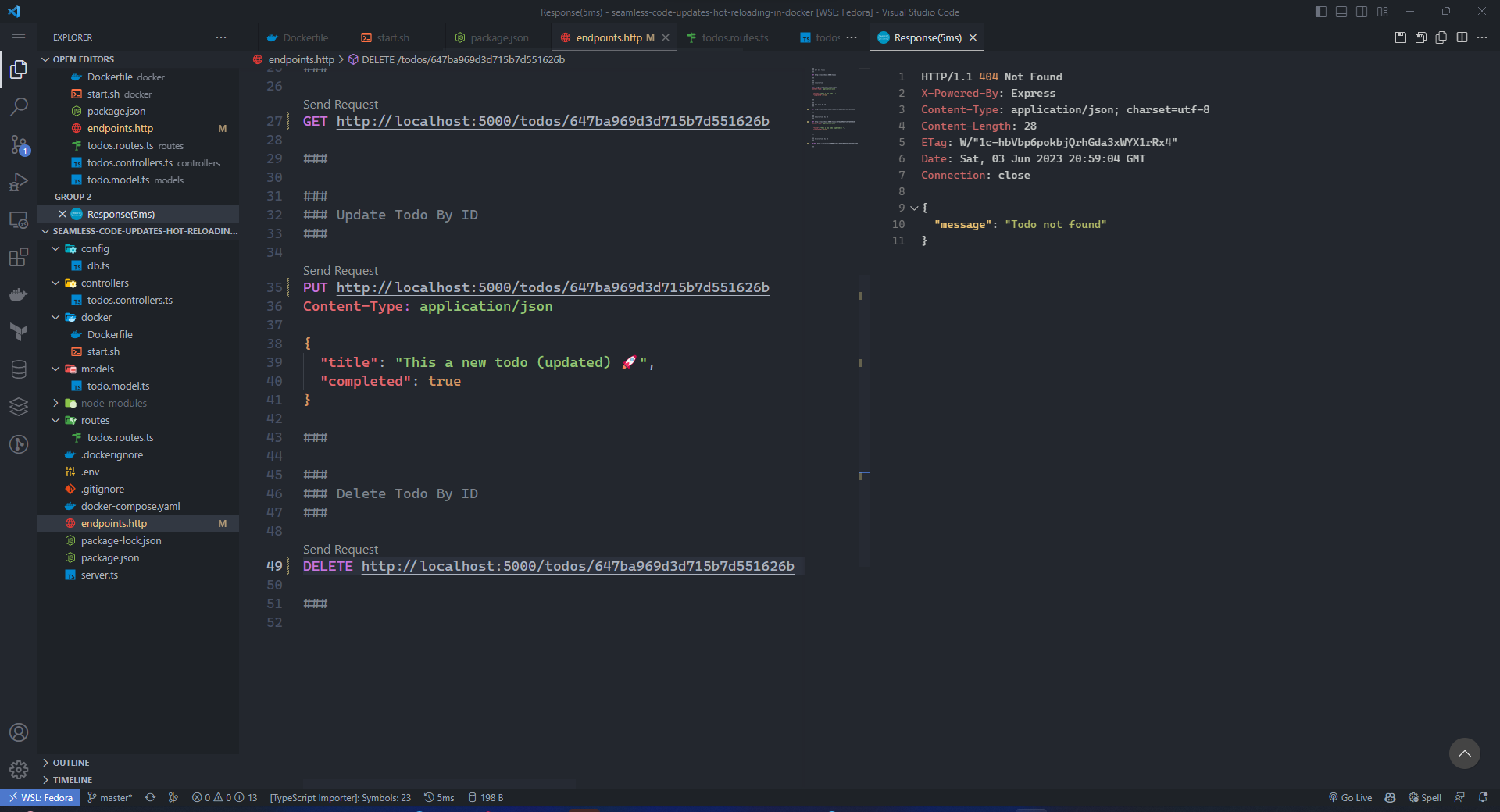
Task: Toggle the bottom panel layout button
Action: pos(1341,12)
